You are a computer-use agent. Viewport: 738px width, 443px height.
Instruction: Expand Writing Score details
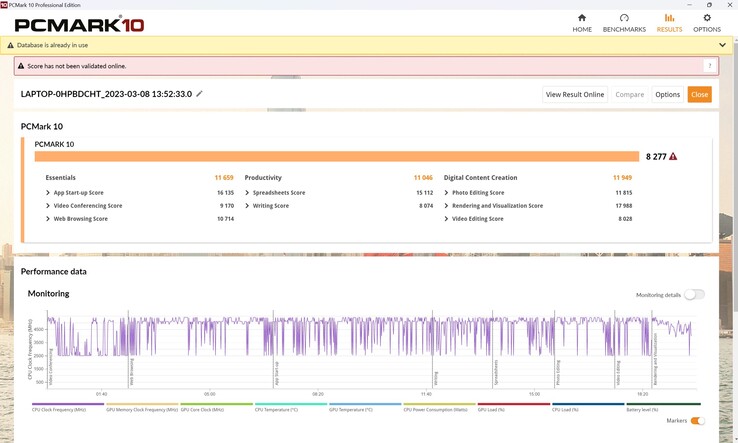(247, 206)
